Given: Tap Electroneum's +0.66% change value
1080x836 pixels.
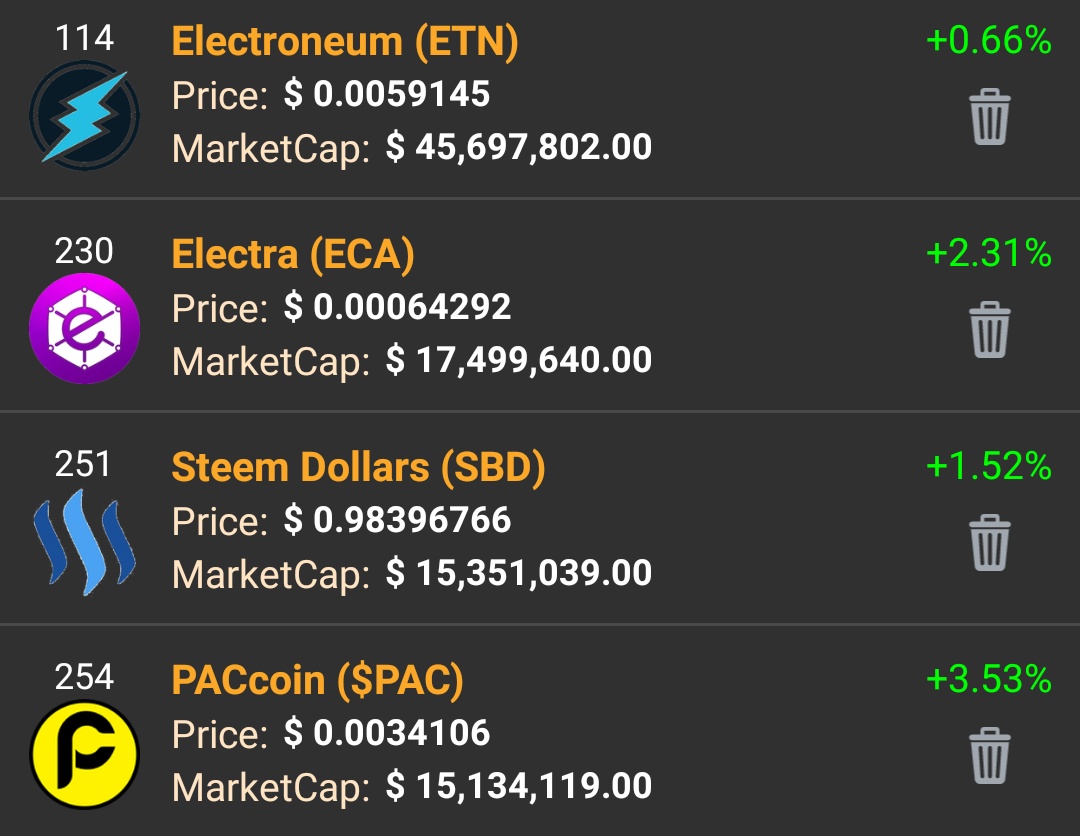Looking at the screenshot, I should click(988, 40).
